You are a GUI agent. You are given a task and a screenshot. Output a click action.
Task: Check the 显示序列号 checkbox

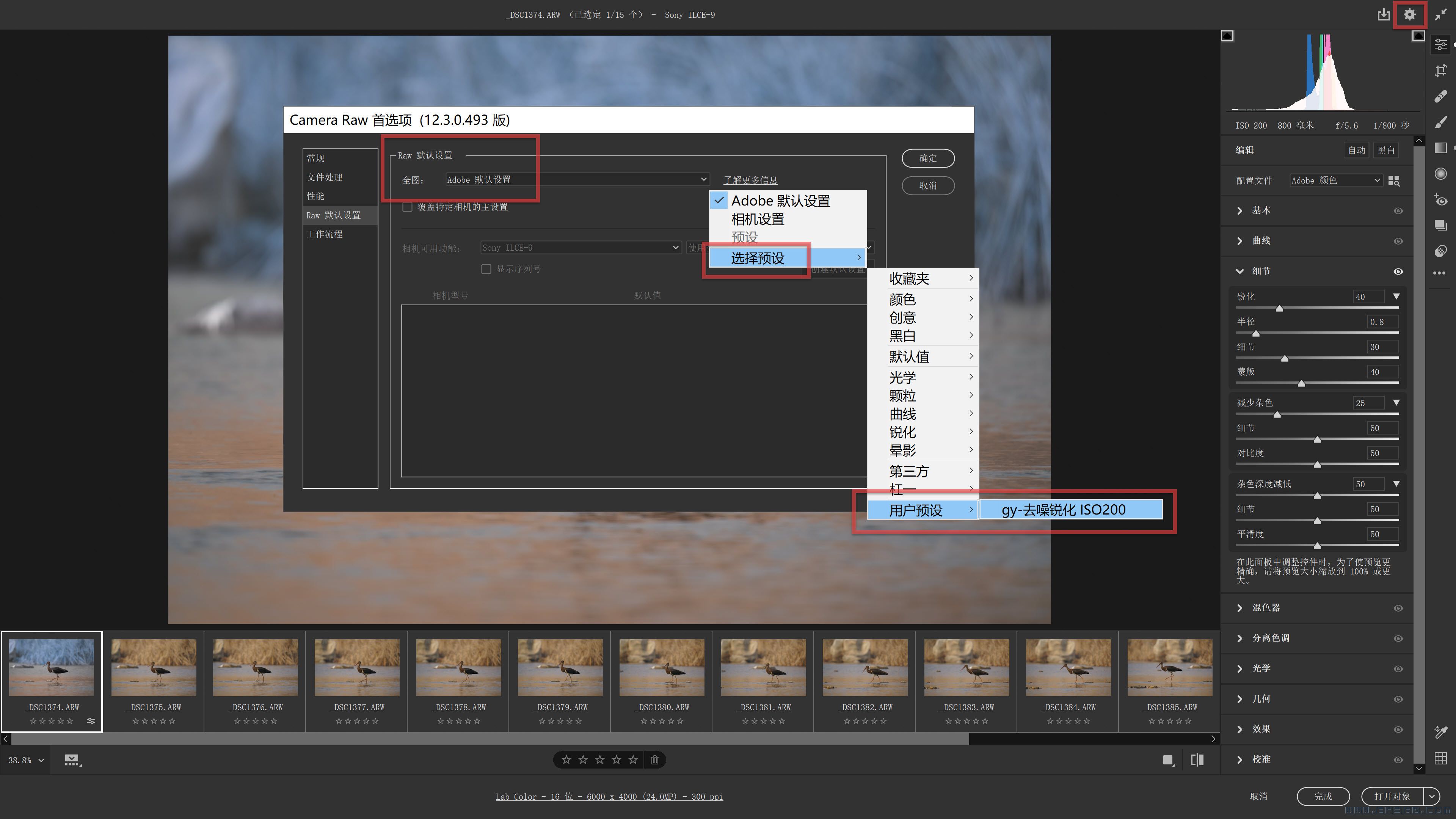click(486, 269)
